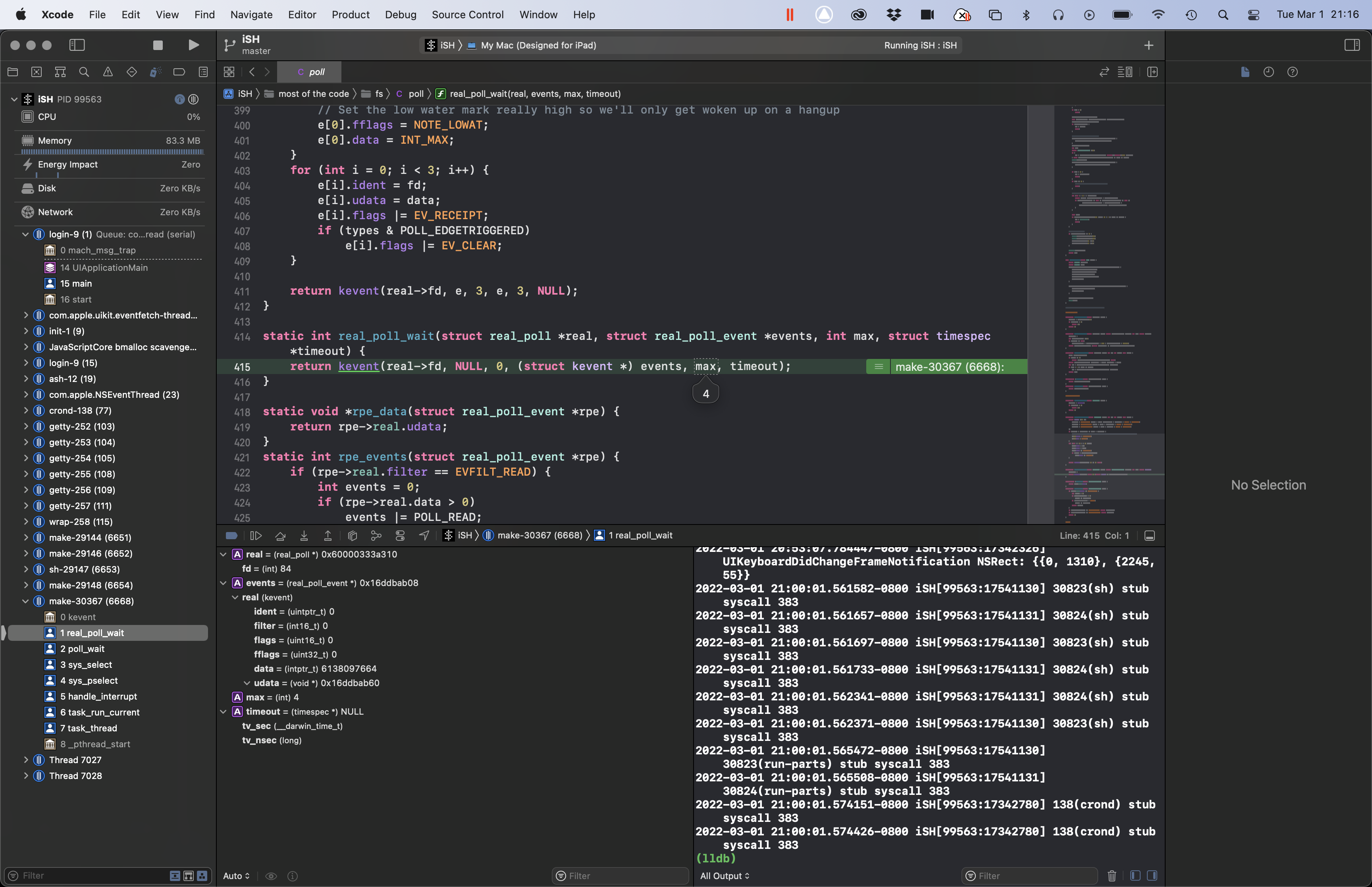
Task: Open the Auto variables scope dropdown
Action: click(x=237, y=876)
